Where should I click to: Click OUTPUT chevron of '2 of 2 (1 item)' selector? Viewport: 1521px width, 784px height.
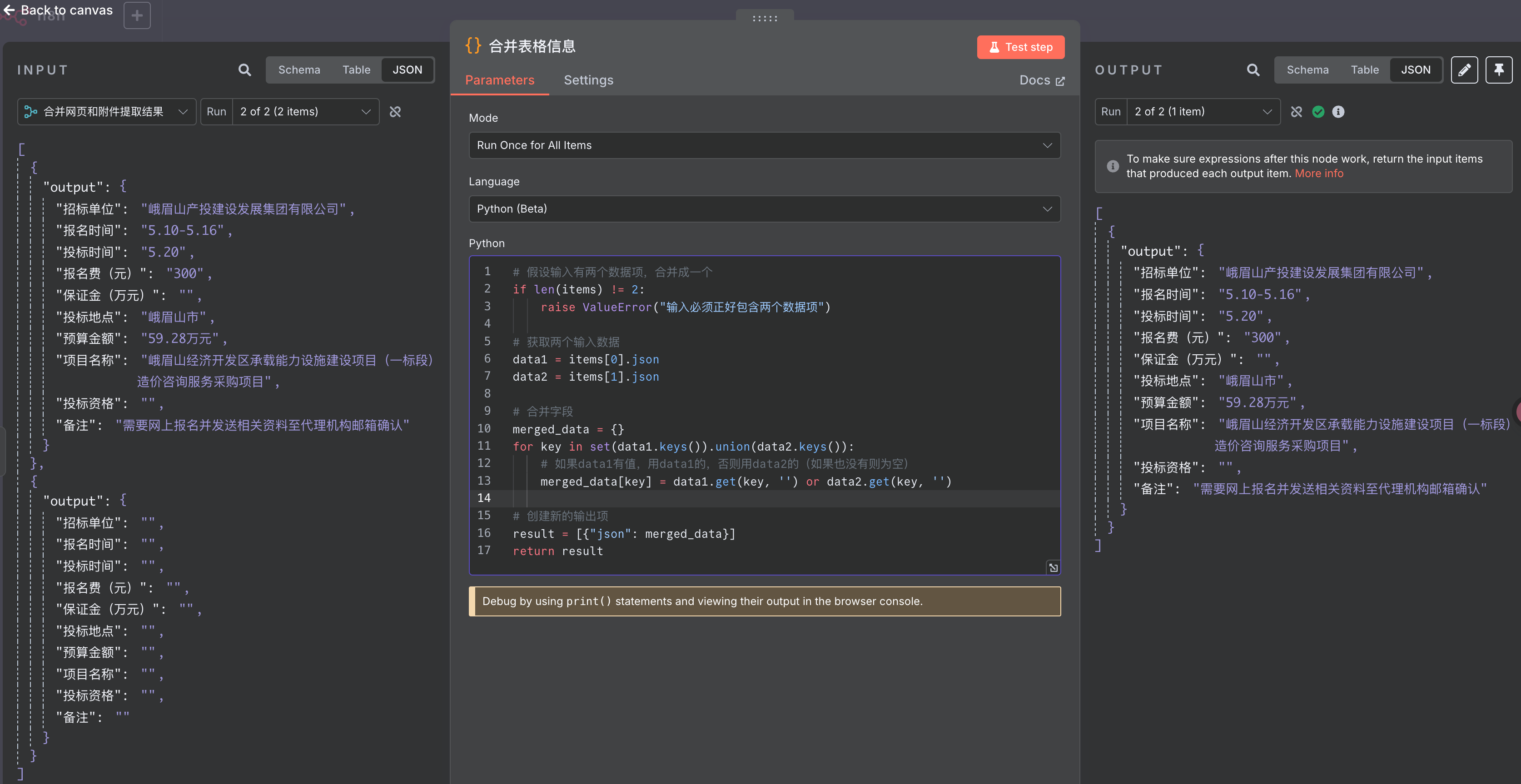(x=1267, y=112)
